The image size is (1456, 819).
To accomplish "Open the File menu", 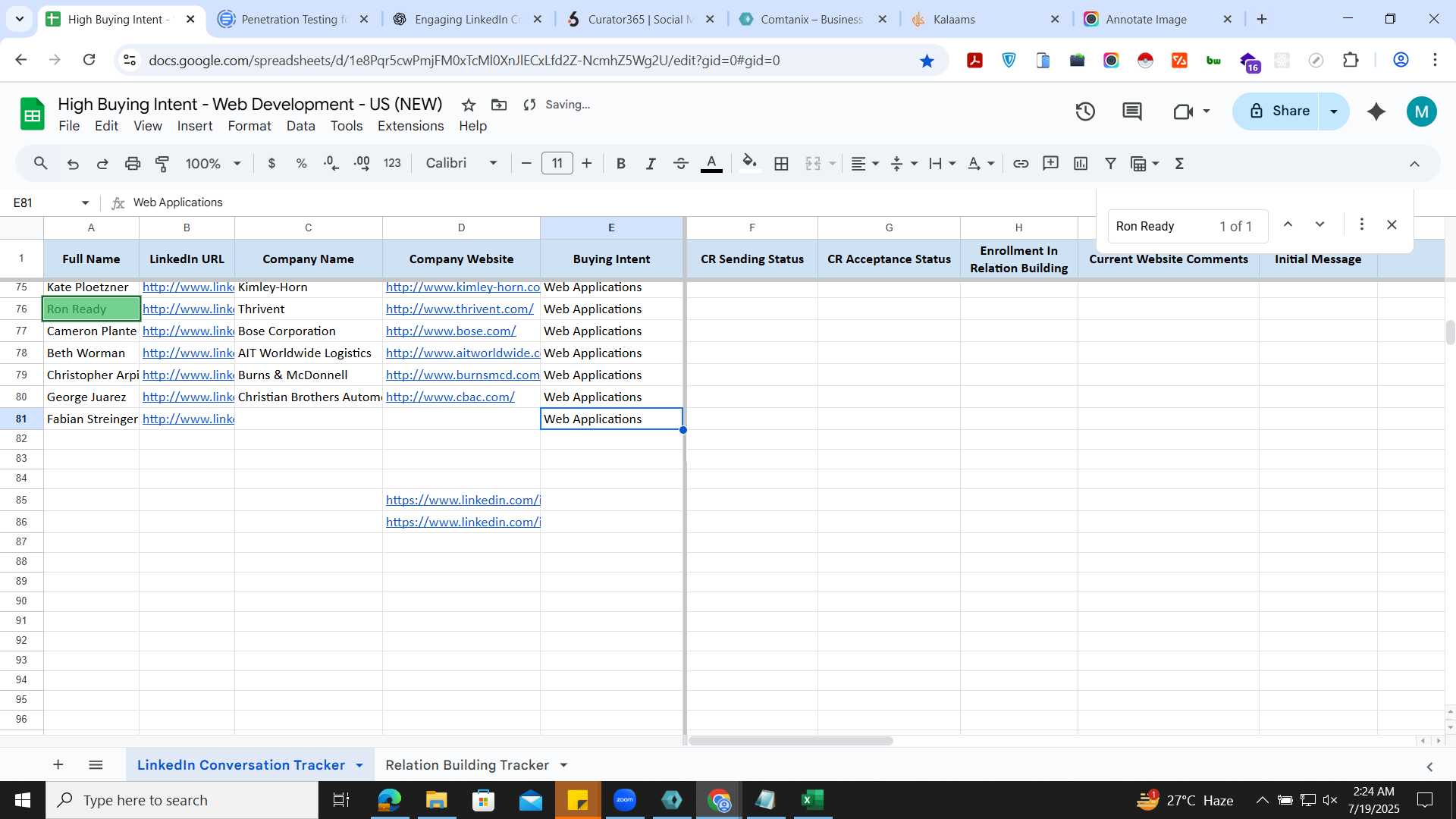I will tap(69, 126).
